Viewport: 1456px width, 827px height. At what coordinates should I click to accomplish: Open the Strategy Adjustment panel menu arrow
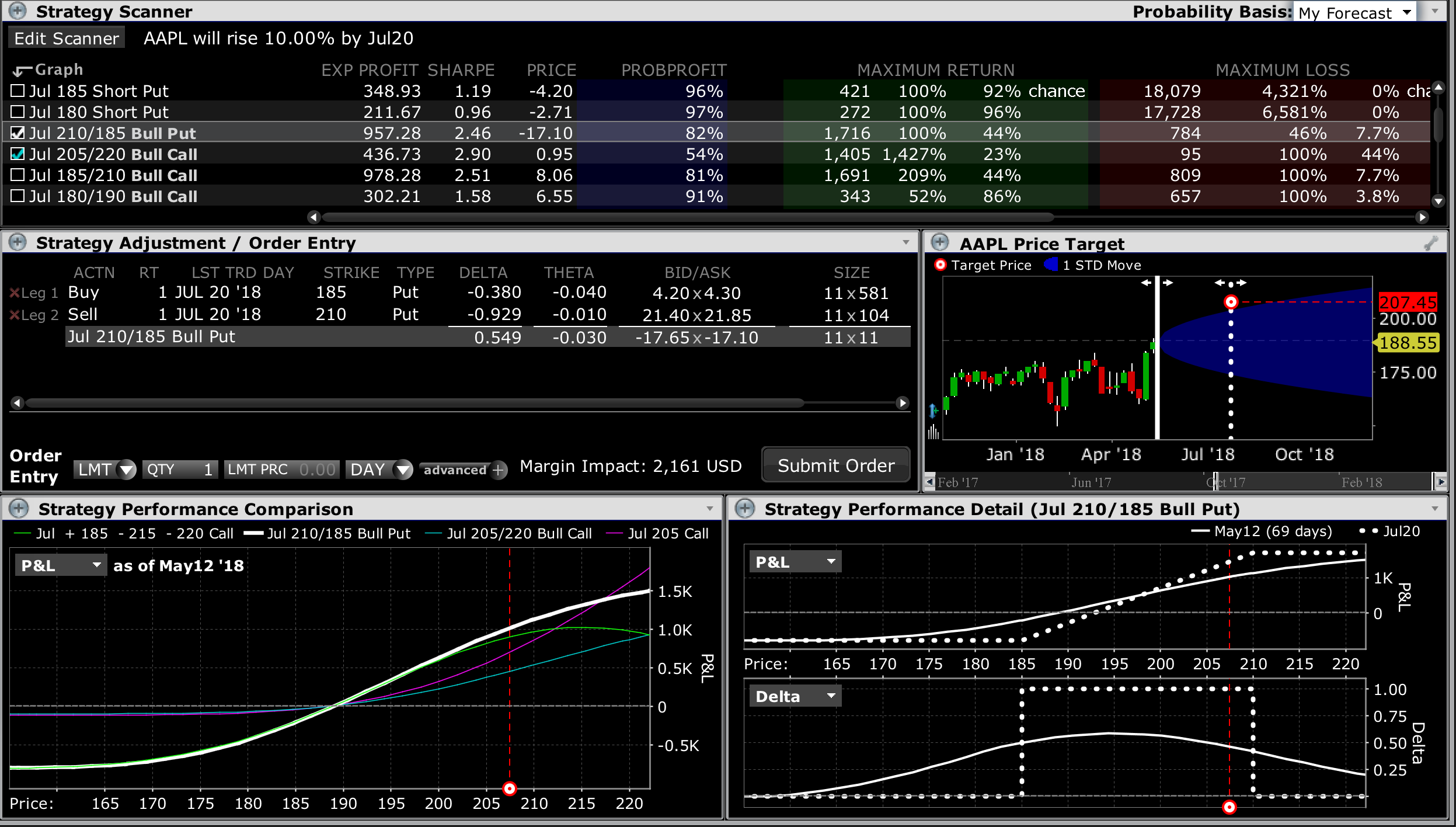pos(906,242)
